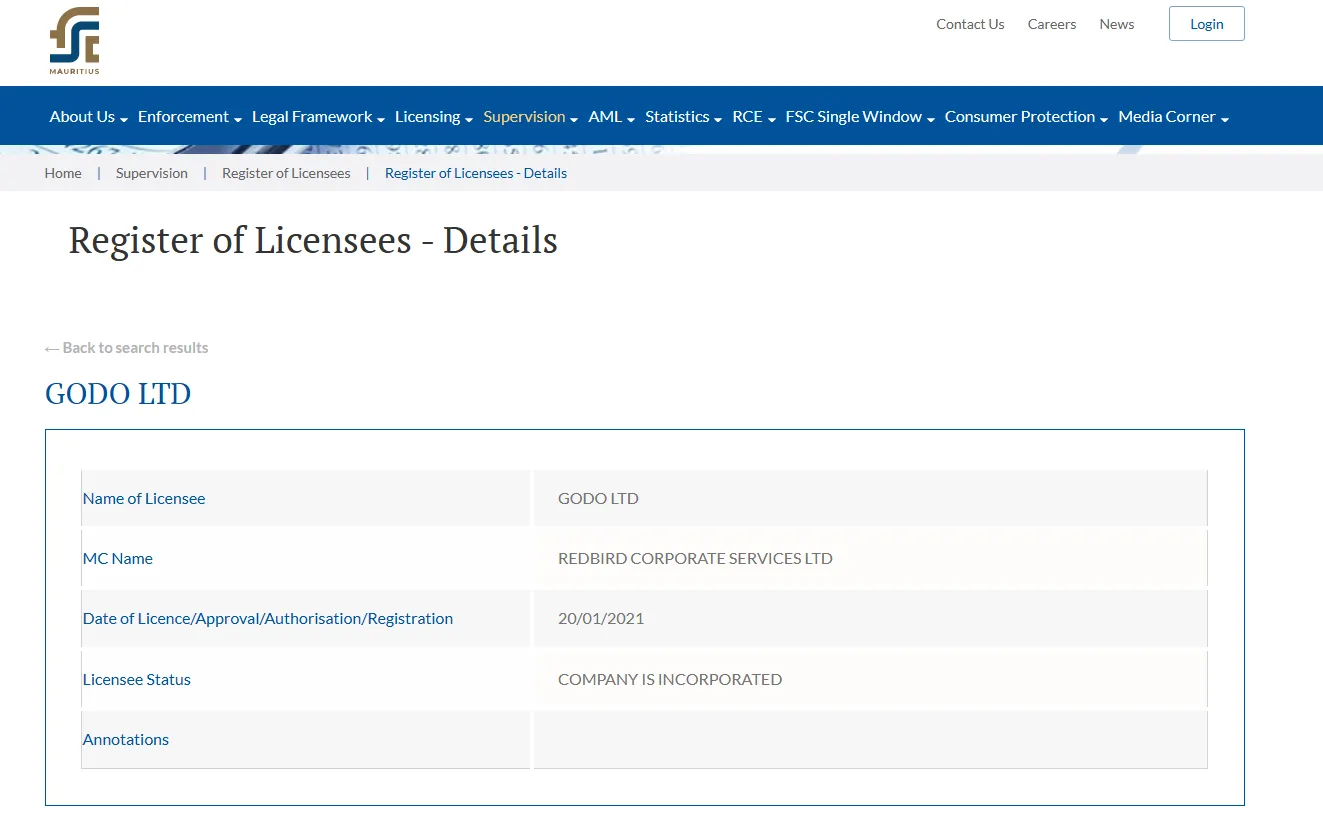Select the Licensee Status label

pos(137,679)
